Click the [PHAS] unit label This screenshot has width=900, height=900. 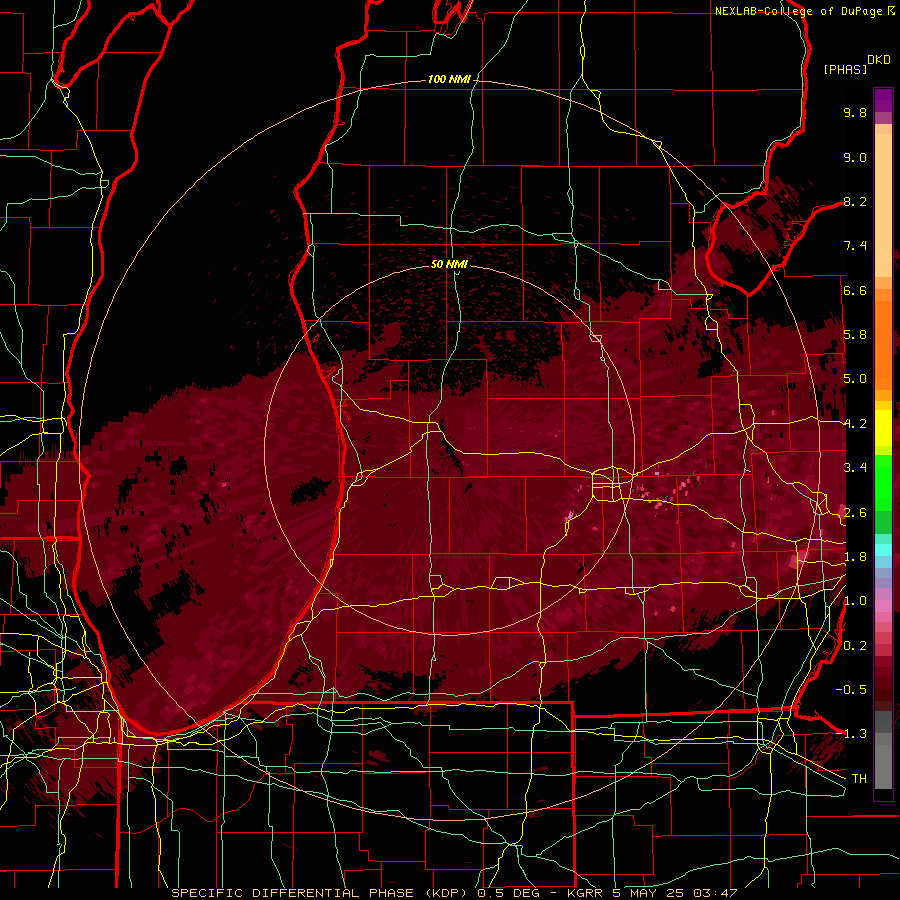click(x=845, y=69)
